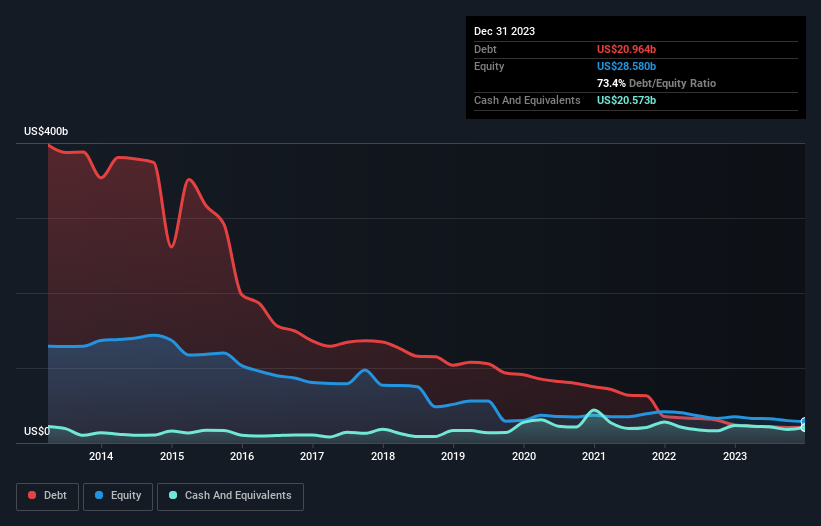
Task: Click the 2018 axis label
Action: pyautogui.click(x=383, y=456)
